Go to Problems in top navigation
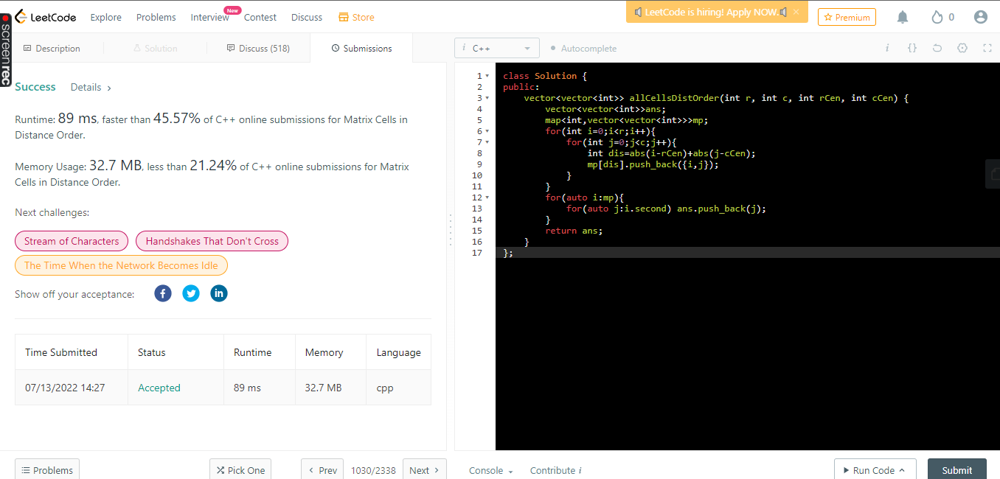1000x479 pixels. [x=156, y=17]
